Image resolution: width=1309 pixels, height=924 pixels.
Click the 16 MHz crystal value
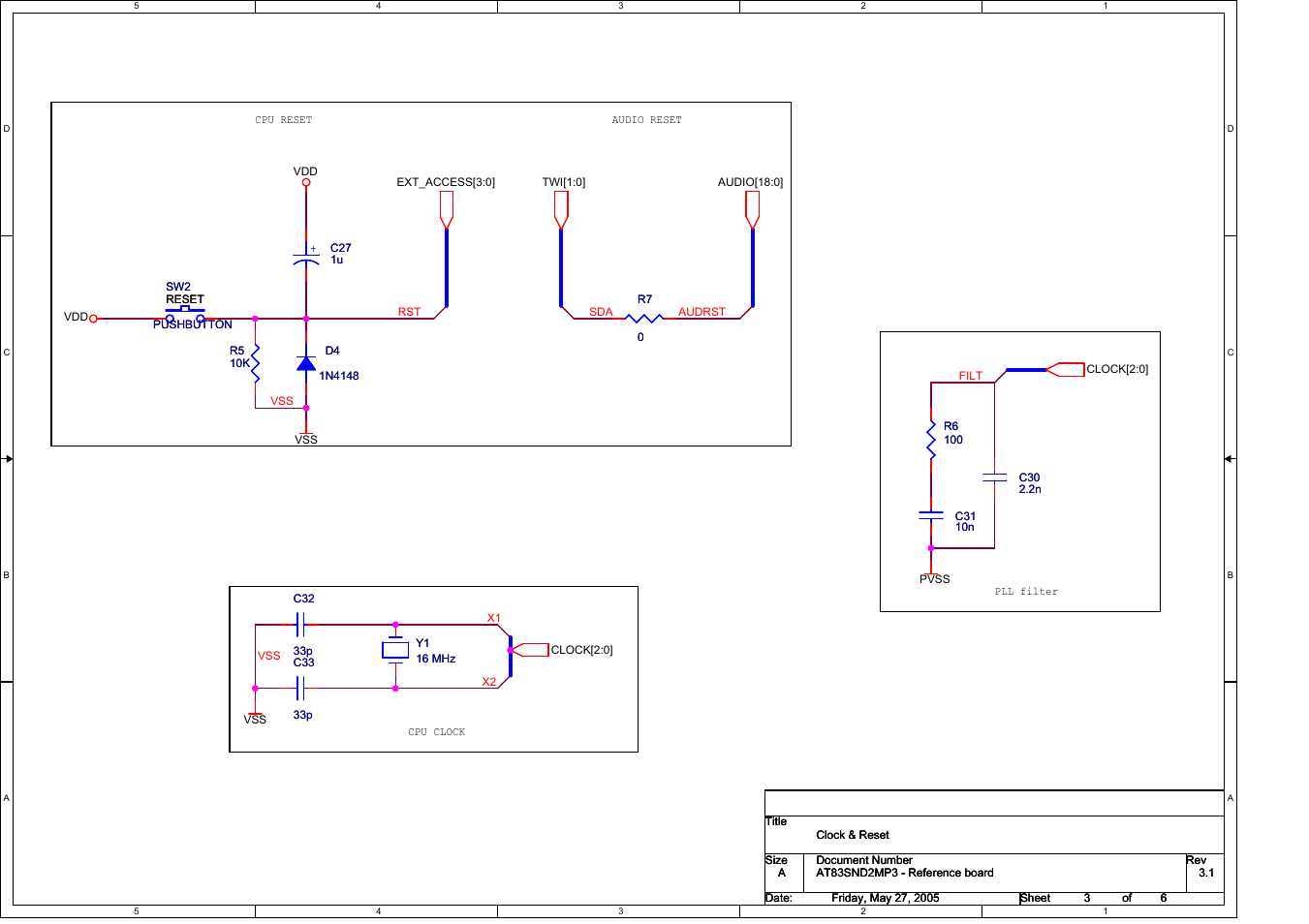(436, 659)
